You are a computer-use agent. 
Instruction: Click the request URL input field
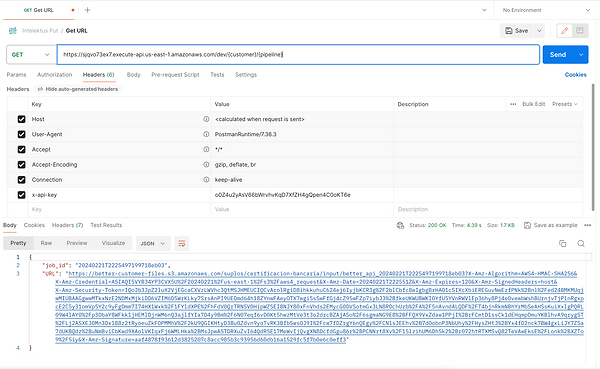tap(298, 54)
